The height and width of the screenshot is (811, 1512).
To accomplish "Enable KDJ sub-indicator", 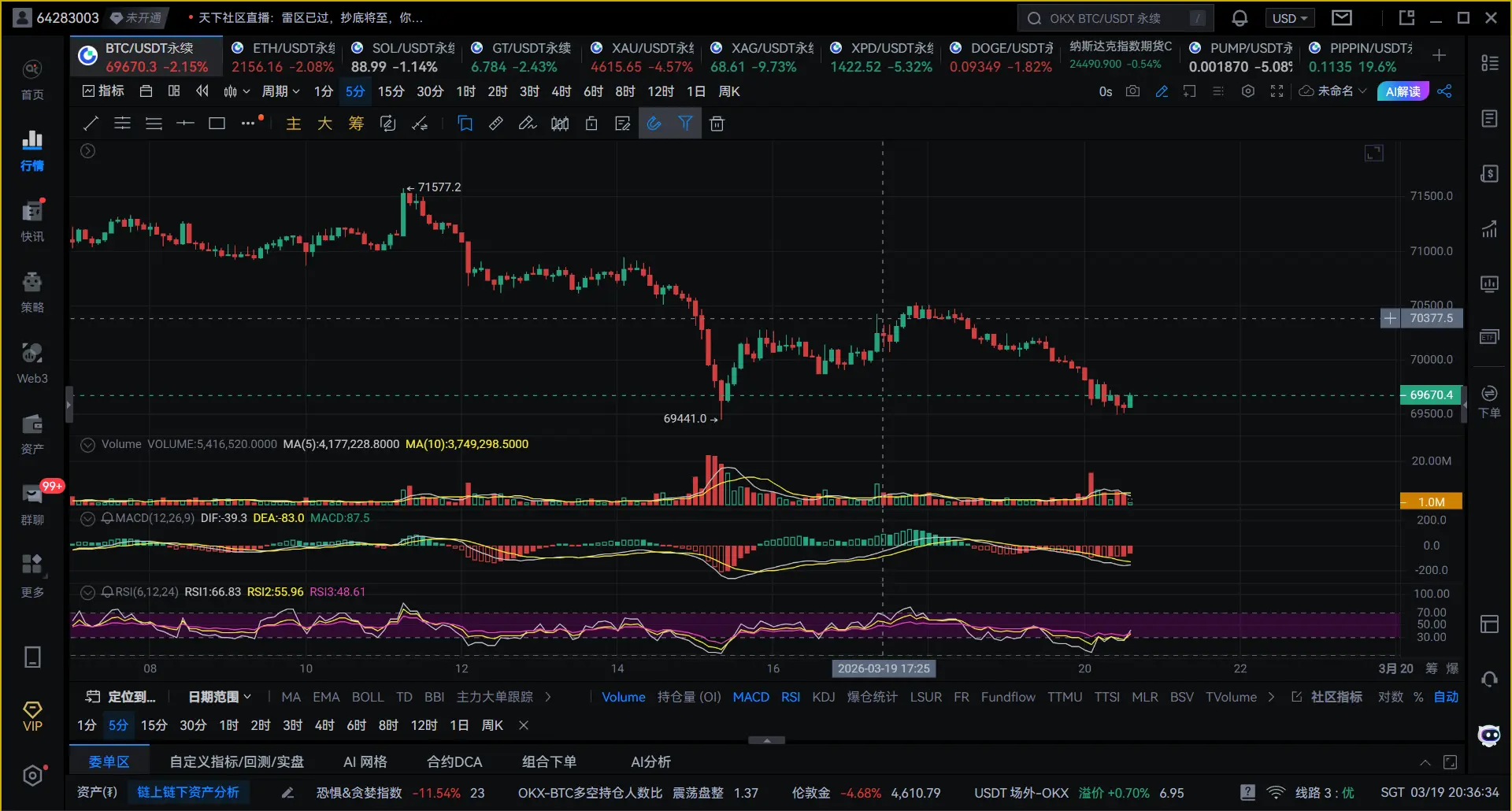I will click(823, 697).
